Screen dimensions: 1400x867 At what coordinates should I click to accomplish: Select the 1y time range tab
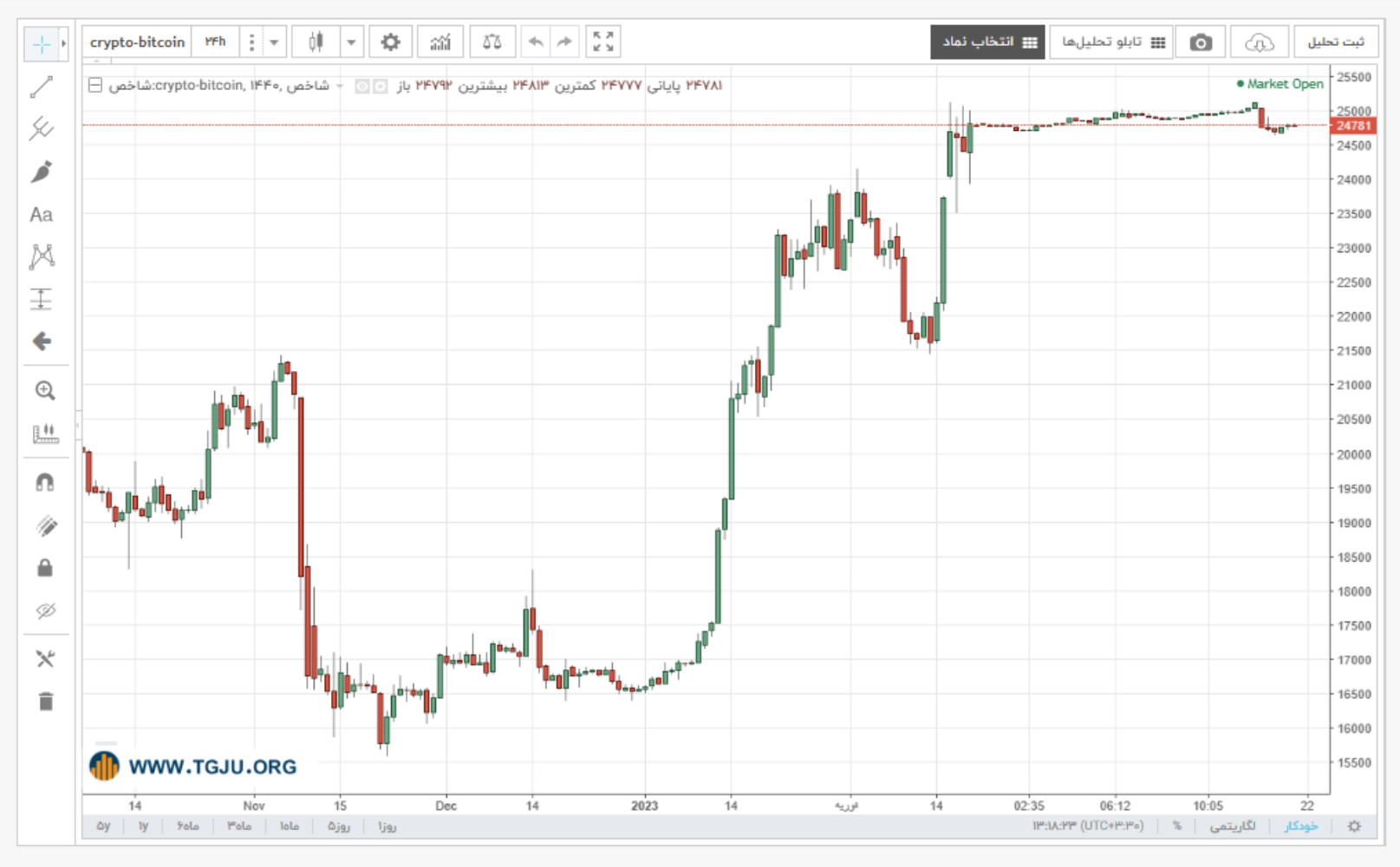pyautogui.click(x=143, y=826)
